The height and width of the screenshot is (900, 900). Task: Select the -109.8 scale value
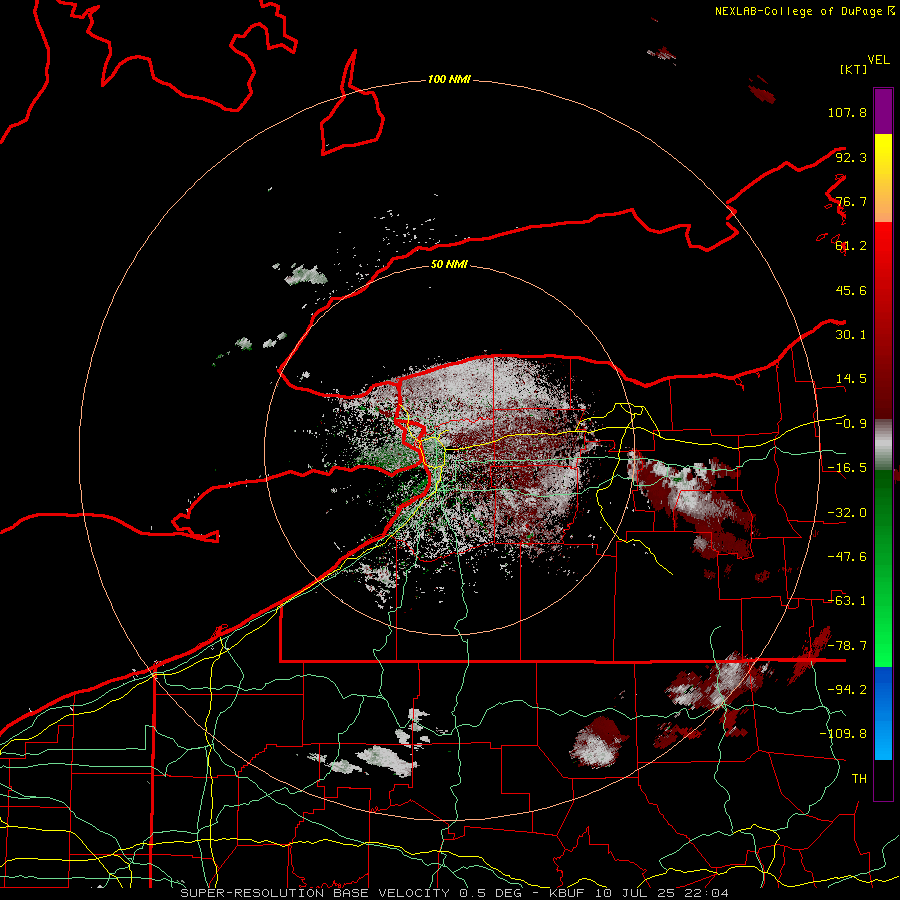coord(843,734)
